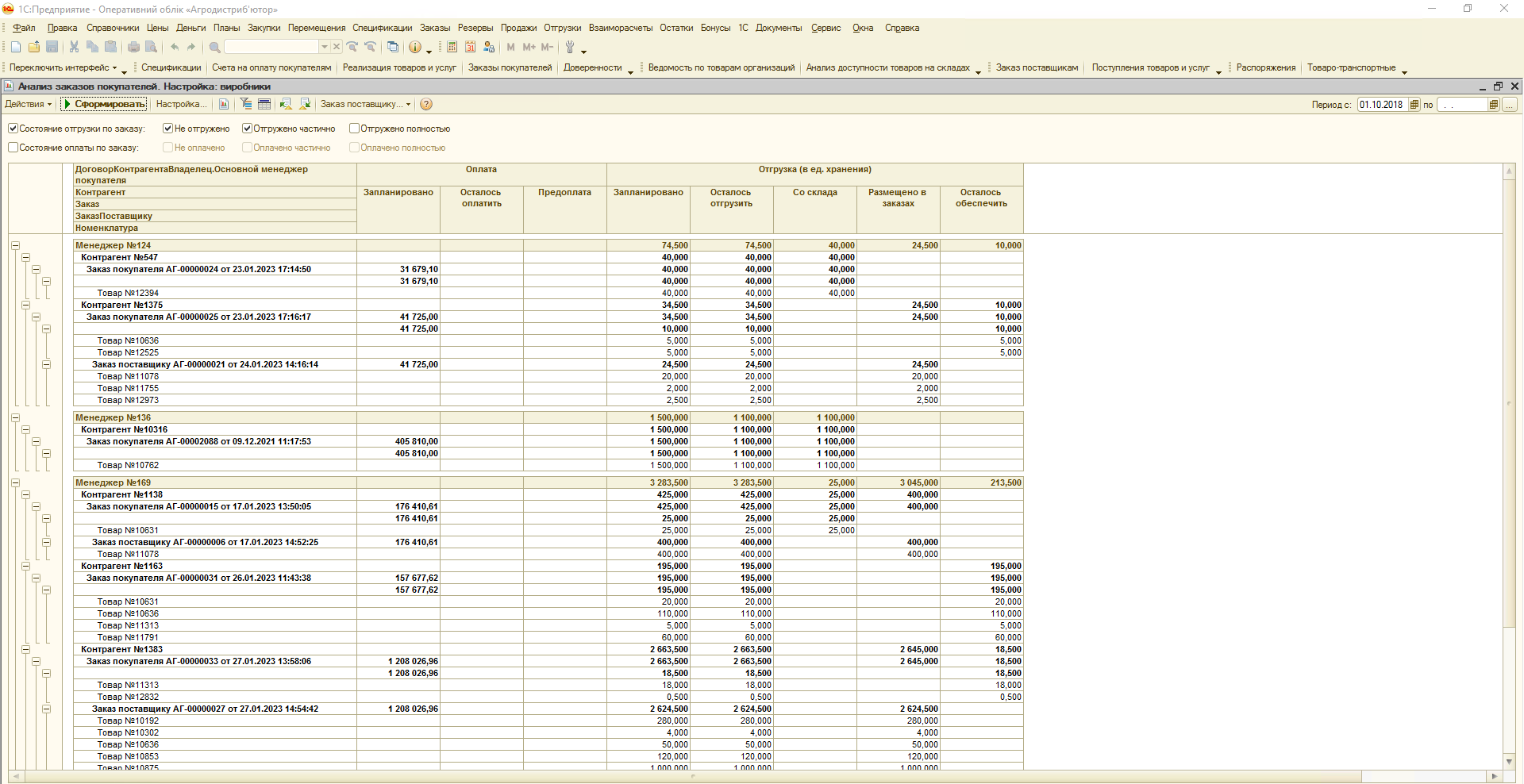Expand 'Заказ поставщику...' dropdown
This screenshot has width=1524, height=784.
(409, 105)
